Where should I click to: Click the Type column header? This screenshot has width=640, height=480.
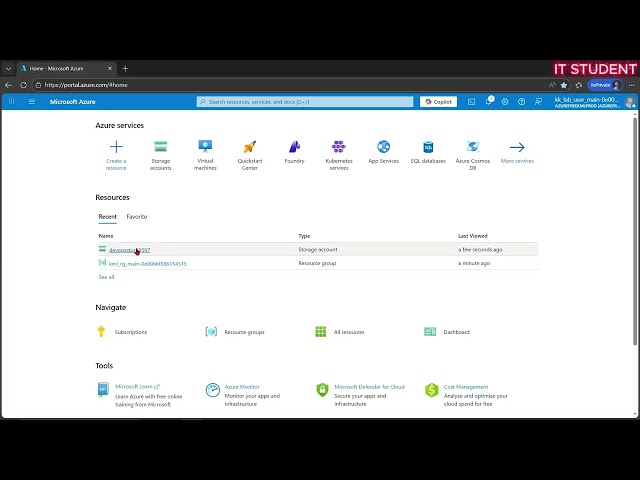(x=304, y=236)
